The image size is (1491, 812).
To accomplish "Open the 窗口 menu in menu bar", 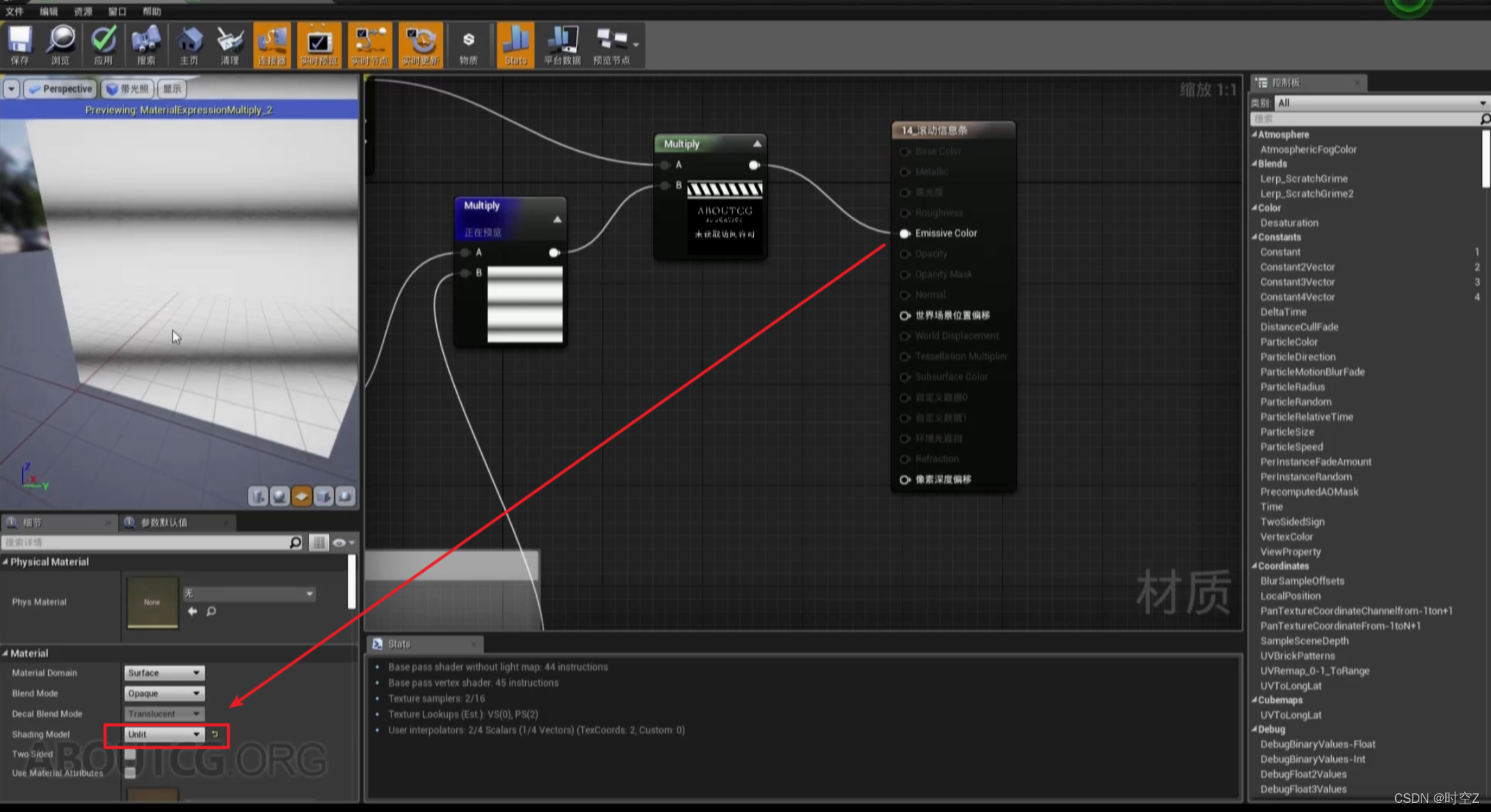I will [117, 11].
